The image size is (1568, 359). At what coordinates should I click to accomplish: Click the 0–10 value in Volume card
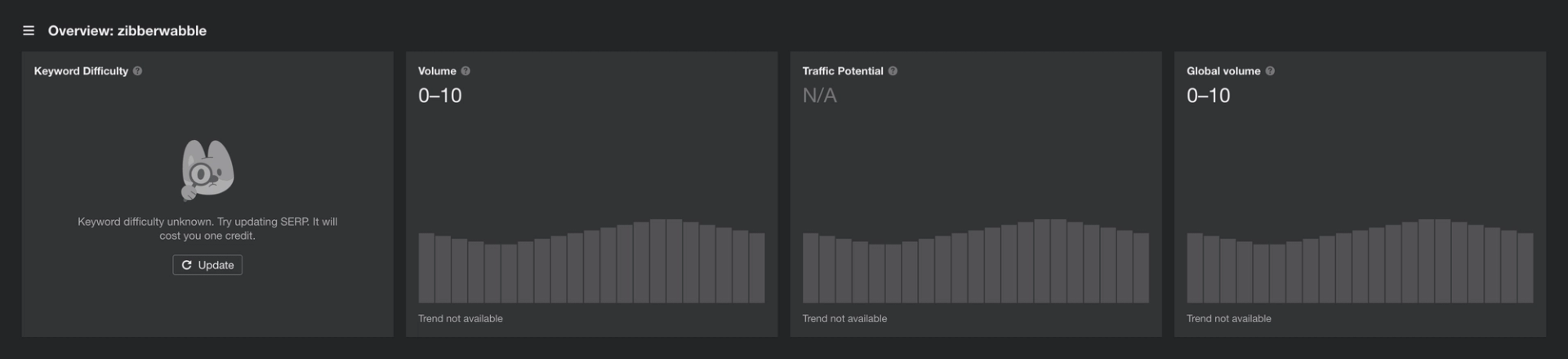coord(440,96)
